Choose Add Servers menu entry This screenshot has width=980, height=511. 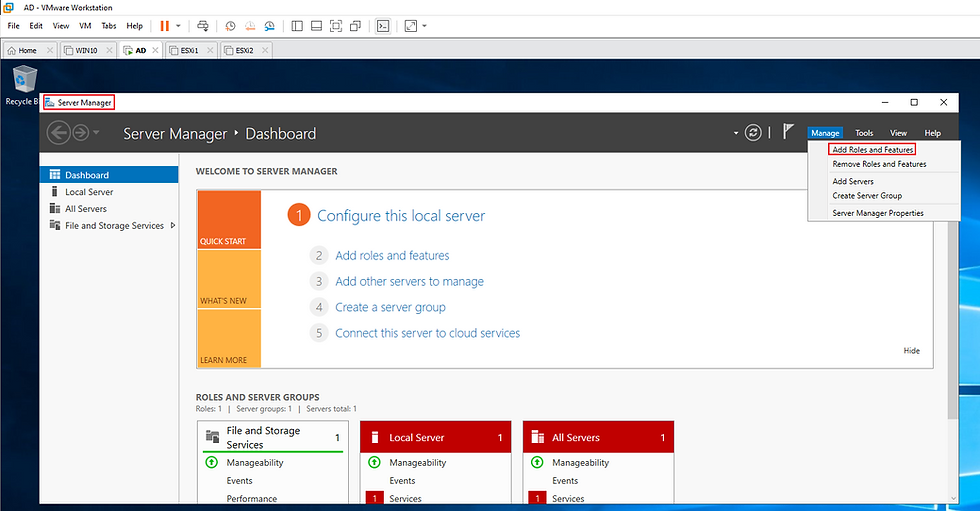point(853,182)
